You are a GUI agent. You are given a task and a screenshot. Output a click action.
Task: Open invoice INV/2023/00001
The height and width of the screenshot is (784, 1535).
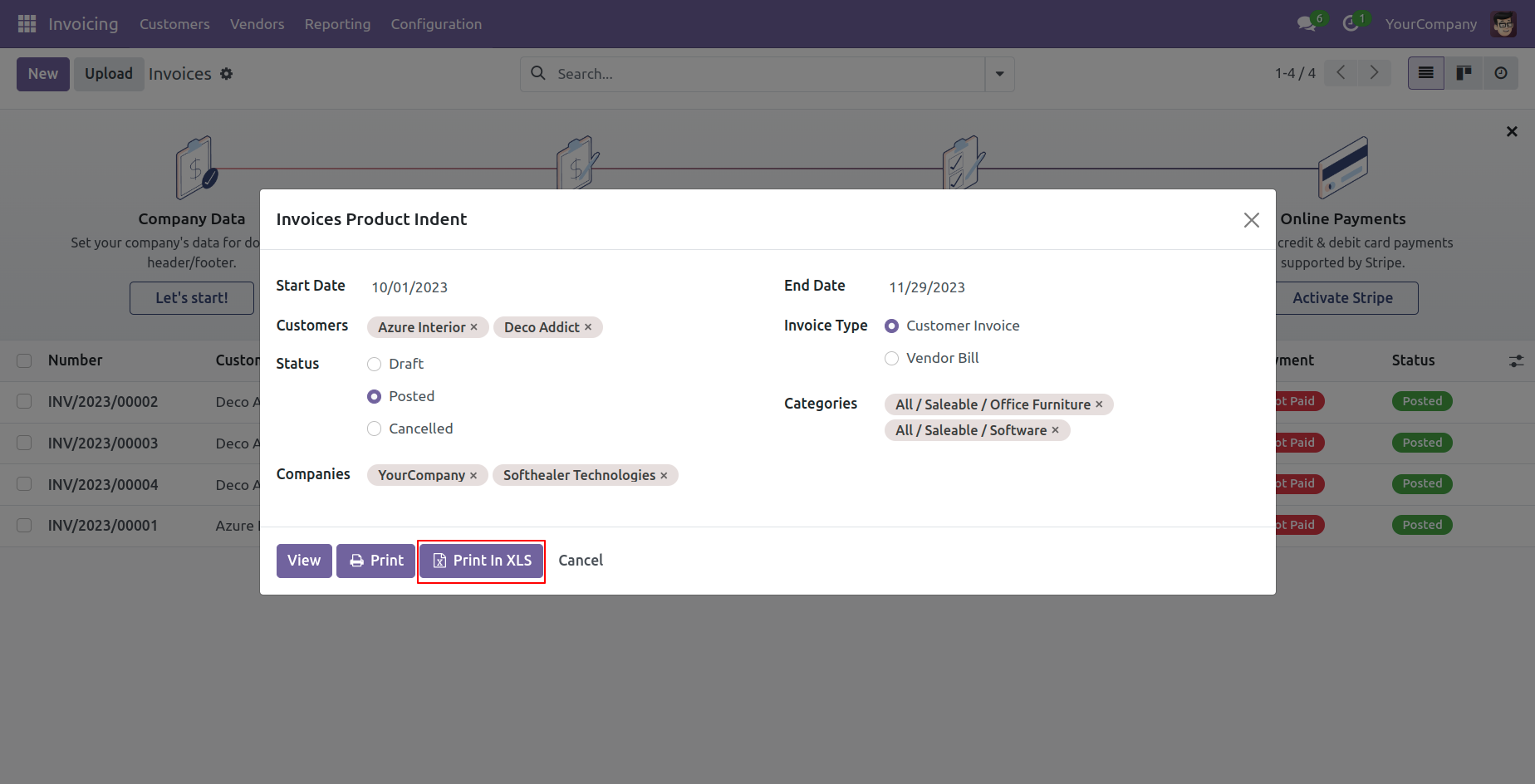[103, 526]
